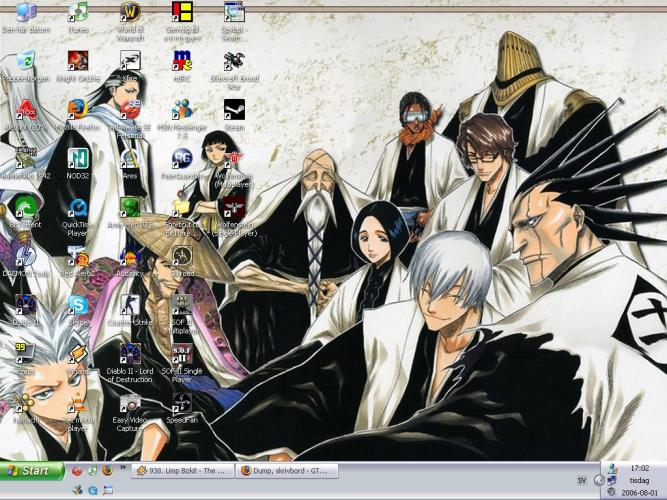Launch Ad-Aware SE Personal desktop shortcut

coord(130,119)
